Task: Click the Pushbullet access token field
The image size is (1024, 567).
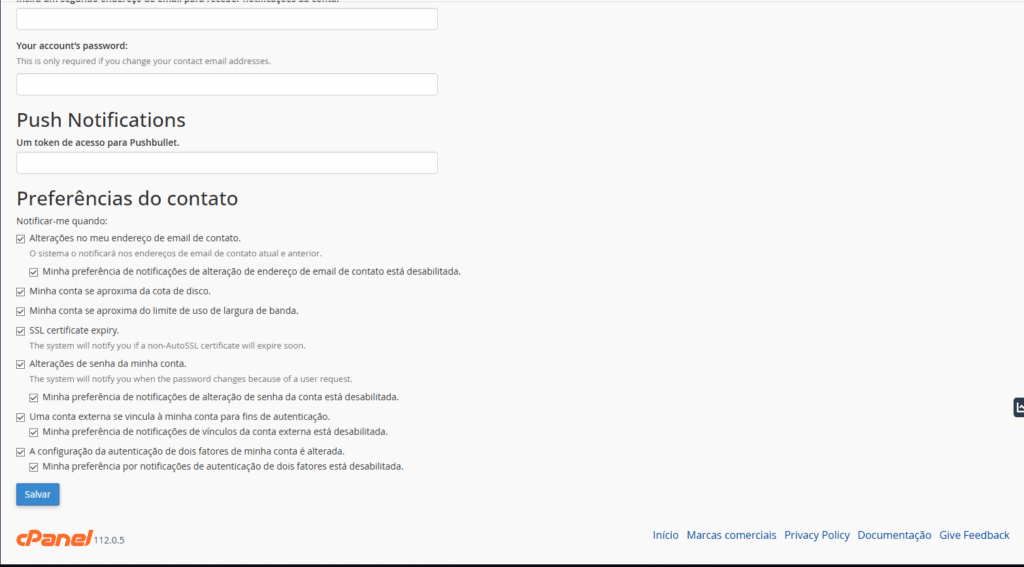Action: pyautogui.click(x=227, y=163)
